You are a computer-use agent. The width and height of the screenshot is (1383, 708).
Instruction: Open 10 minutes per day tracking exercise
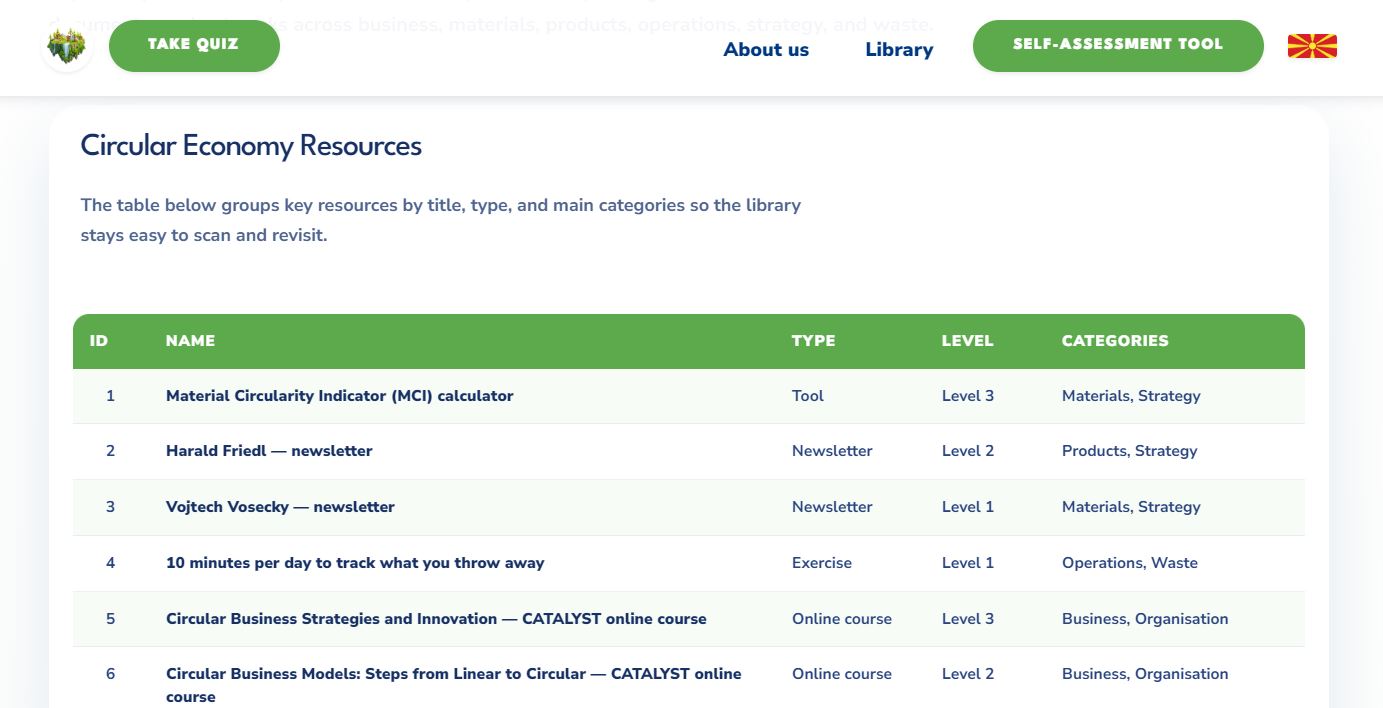[x=355, y=563]
